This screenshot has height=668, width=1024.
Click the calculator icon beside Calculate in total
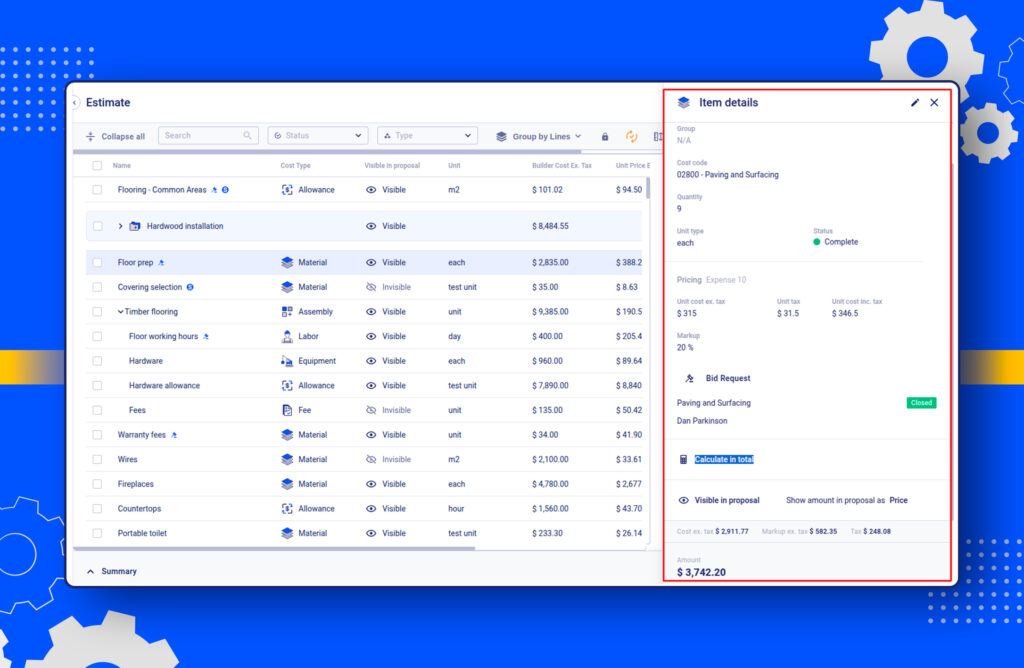point(683,460)
